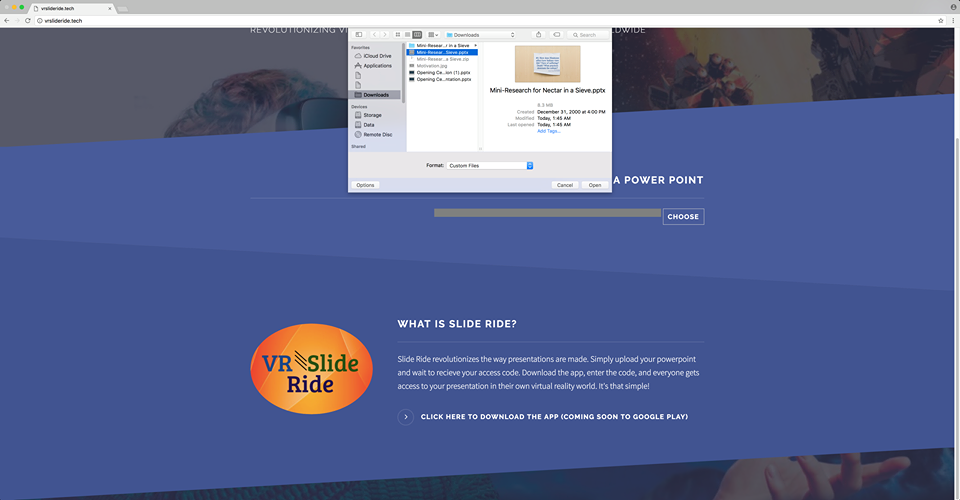Select the vrslideride.tech browser tab
Image resolution: width=960 pixels, height=500 pixels.
click(x=72, y=9)
